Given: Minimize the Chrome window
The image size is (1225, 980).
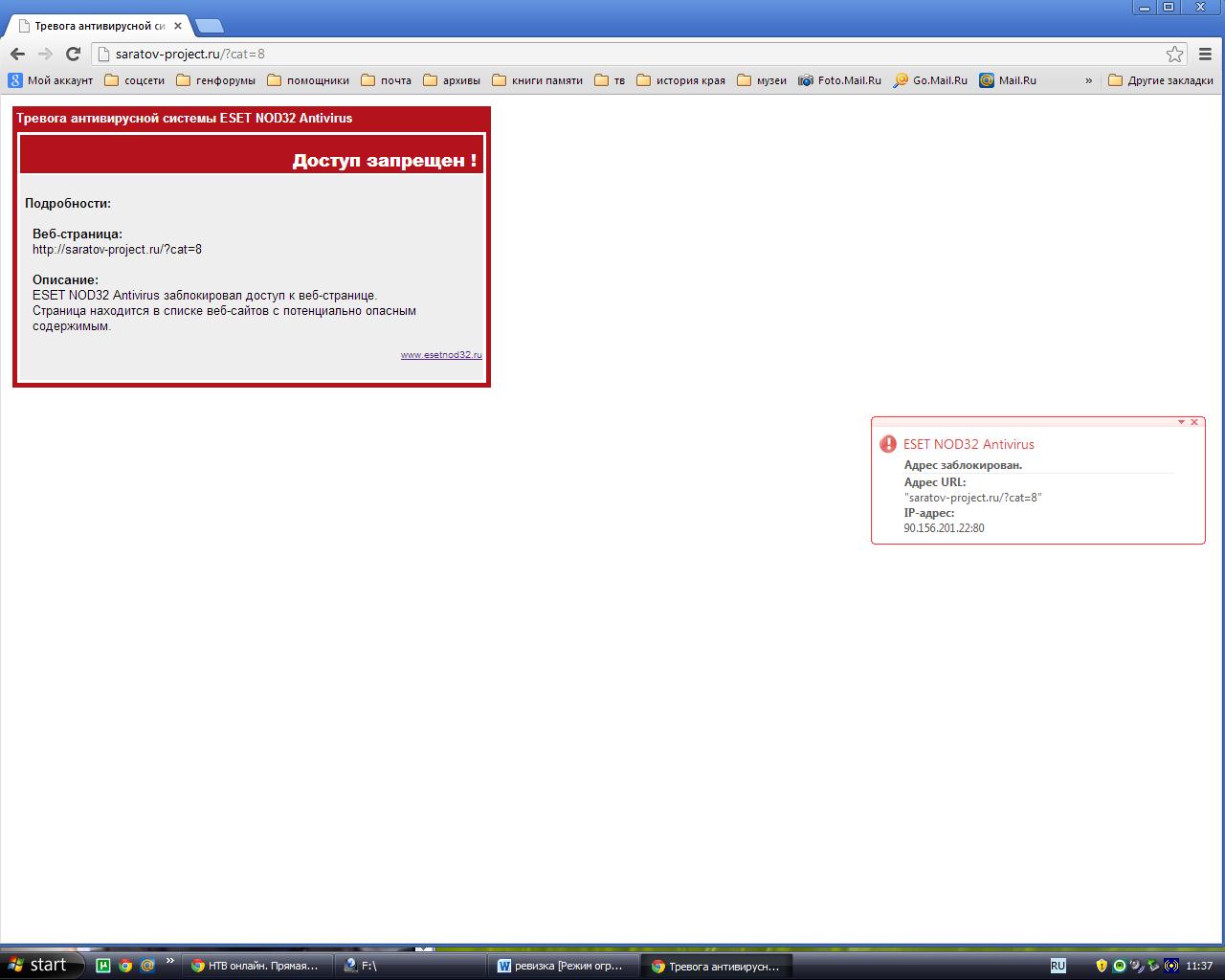Looking at the screenshot, I should click(x=1143, y=7).
